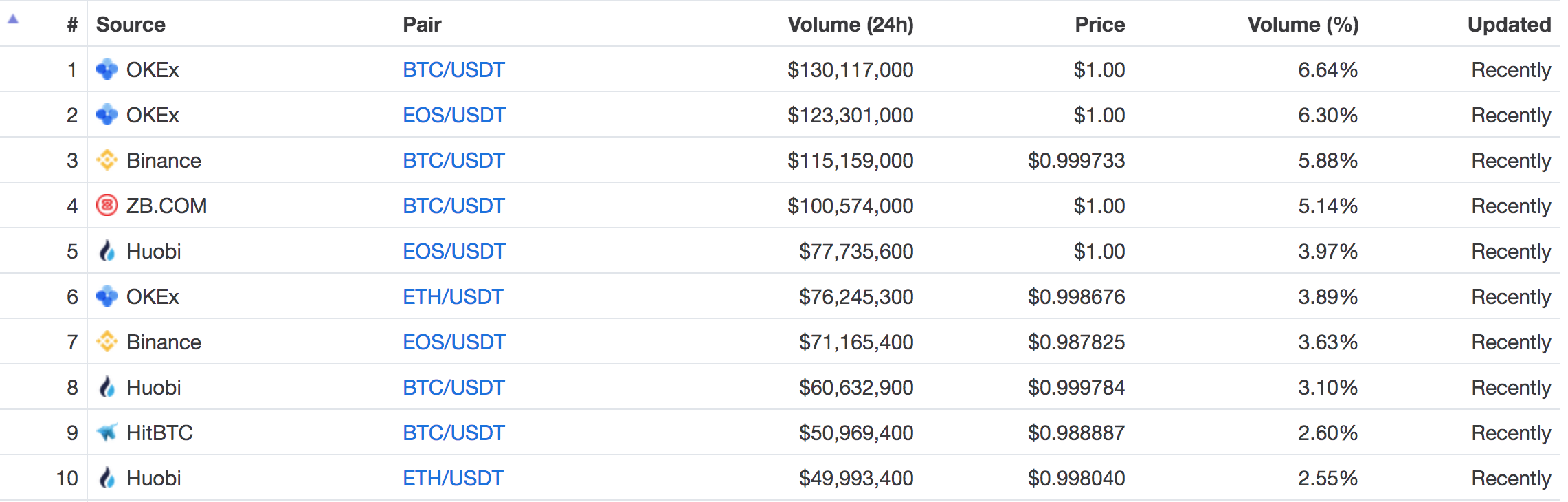Click the Pair column header
Screen dimensions: 1568x502
(x=422, y=25)
